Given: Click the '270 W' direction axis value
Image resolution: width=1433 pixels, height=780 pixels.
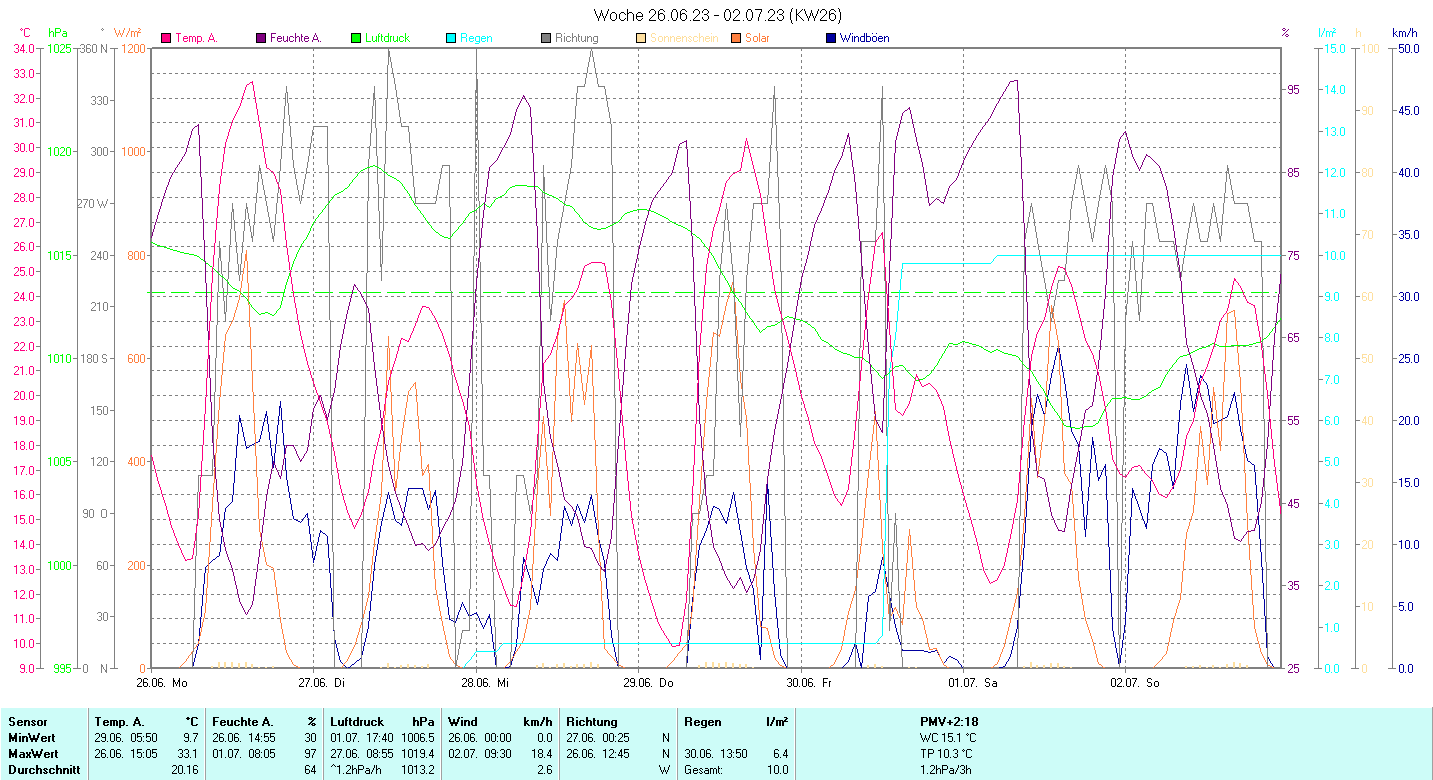Looking at the screenshot, I should tap(93, 203).
